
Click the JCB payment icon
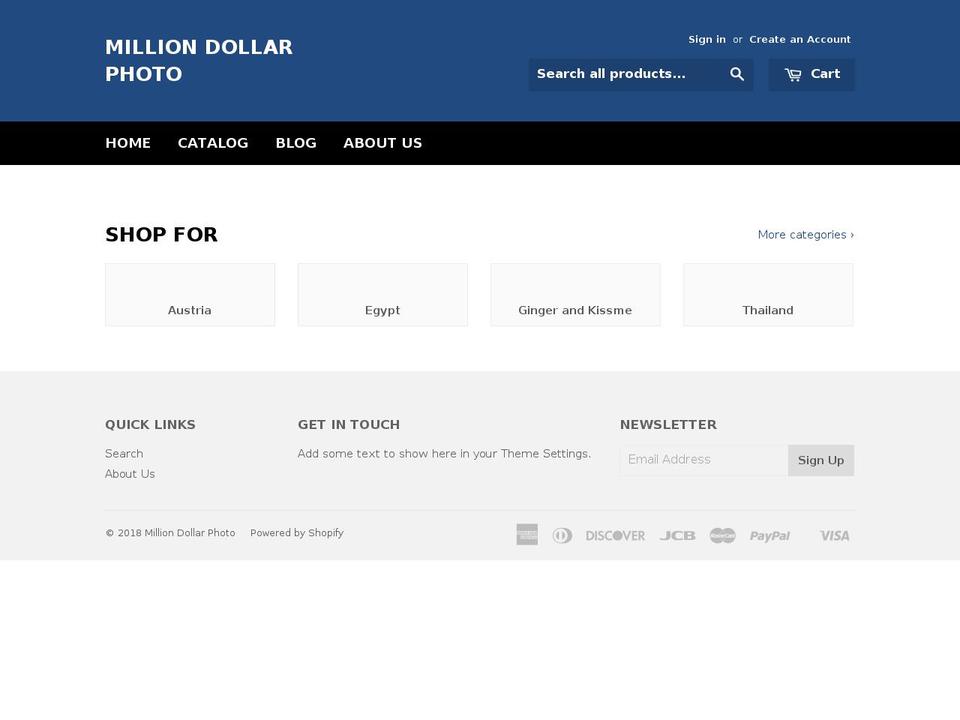[x=677, y=536]
